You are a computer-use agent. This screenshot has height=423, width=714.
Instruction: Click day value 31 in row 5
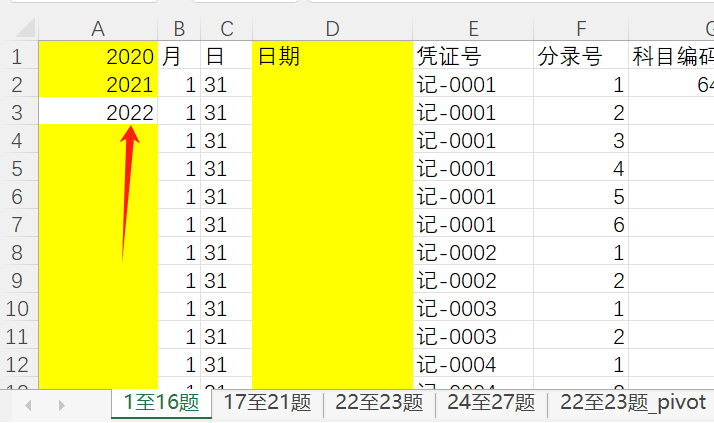click(x=226, y=167)
